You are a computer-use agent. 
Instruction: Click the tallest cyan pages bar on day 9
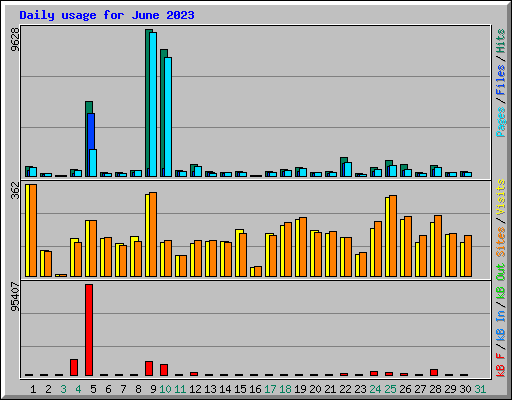pos(153,104)
